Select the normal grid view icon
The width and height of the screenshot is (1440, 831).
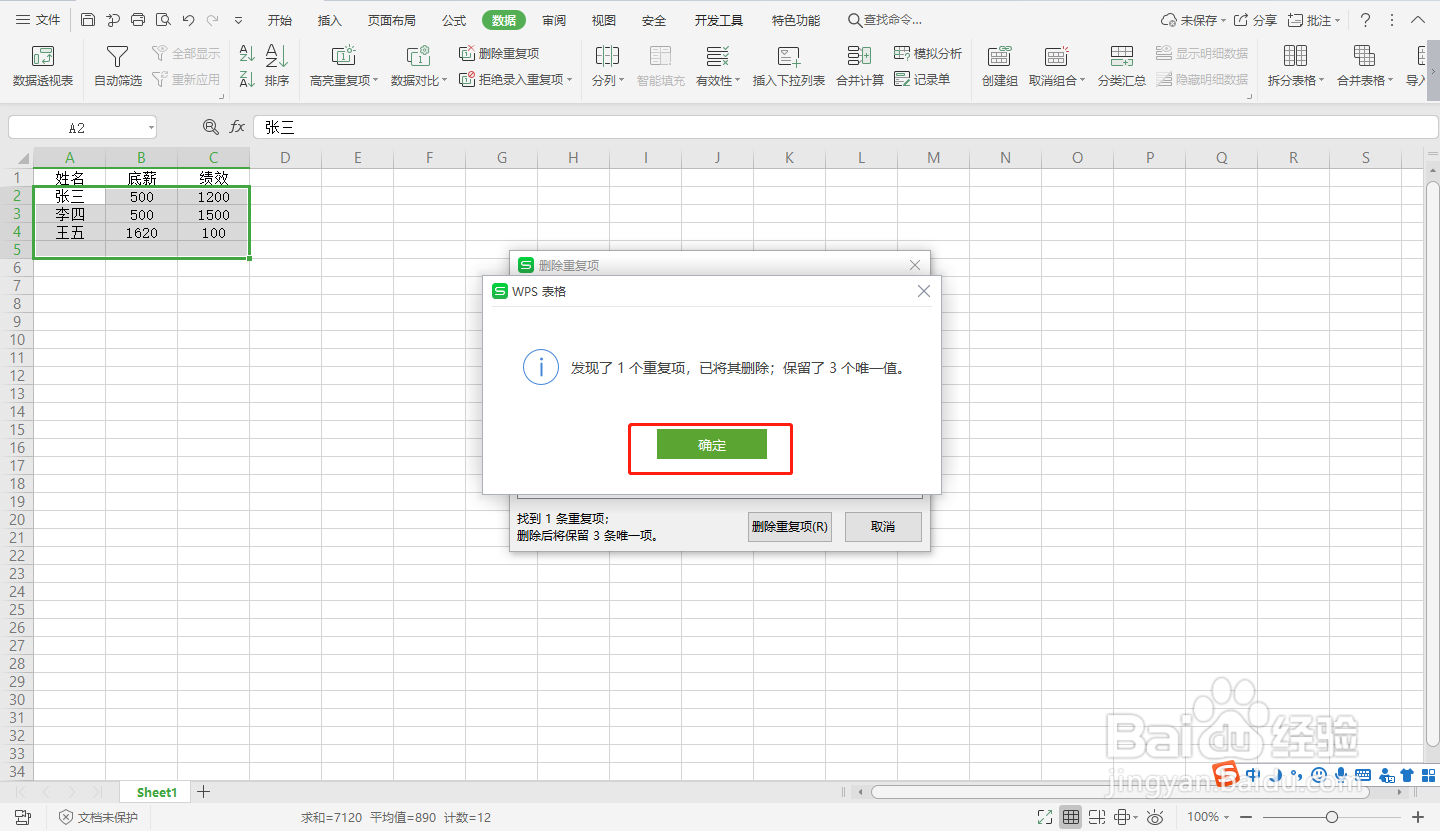1071,817
